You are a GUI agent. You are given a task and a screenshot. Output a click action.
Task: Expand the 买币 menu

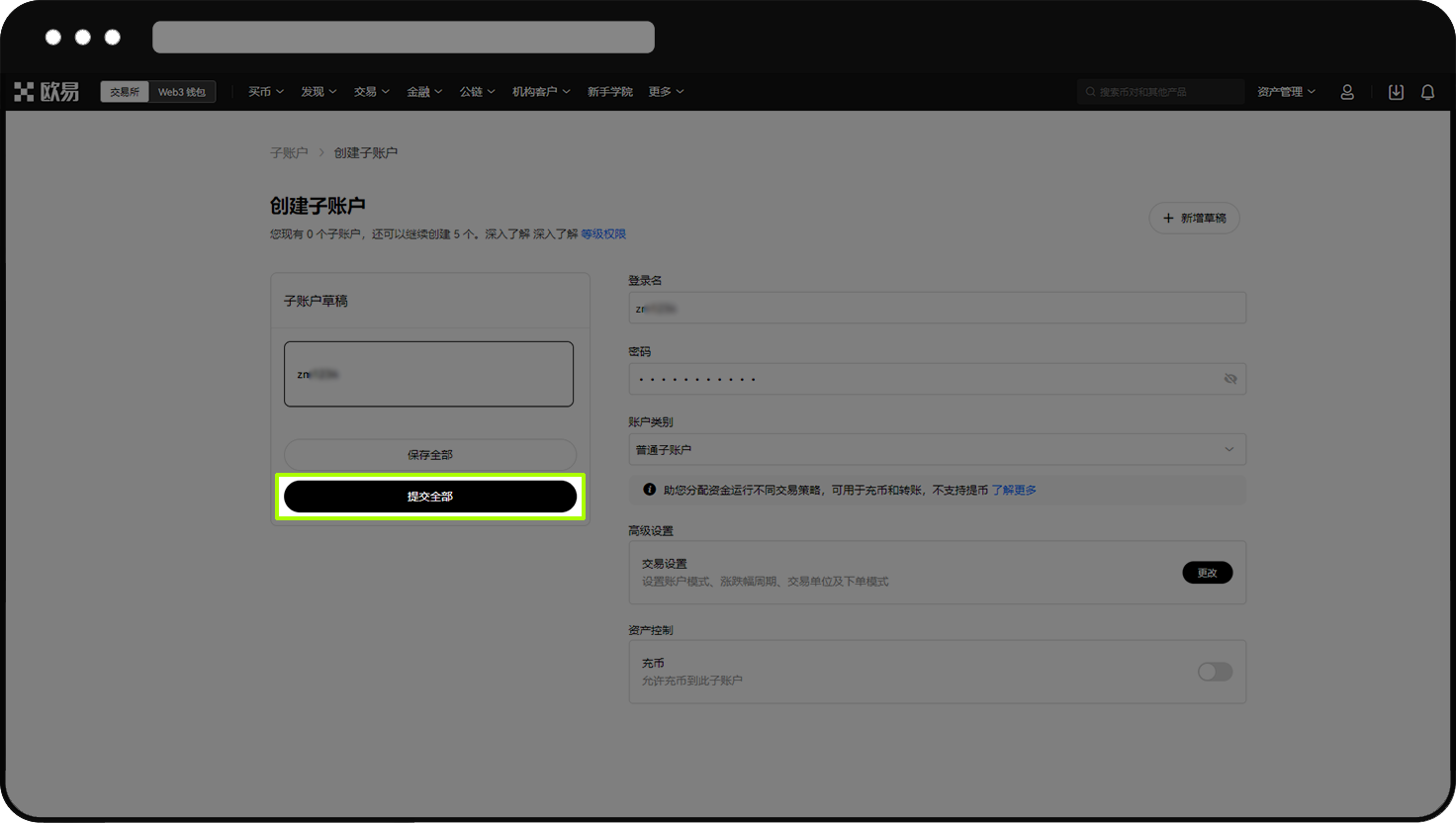265,92
